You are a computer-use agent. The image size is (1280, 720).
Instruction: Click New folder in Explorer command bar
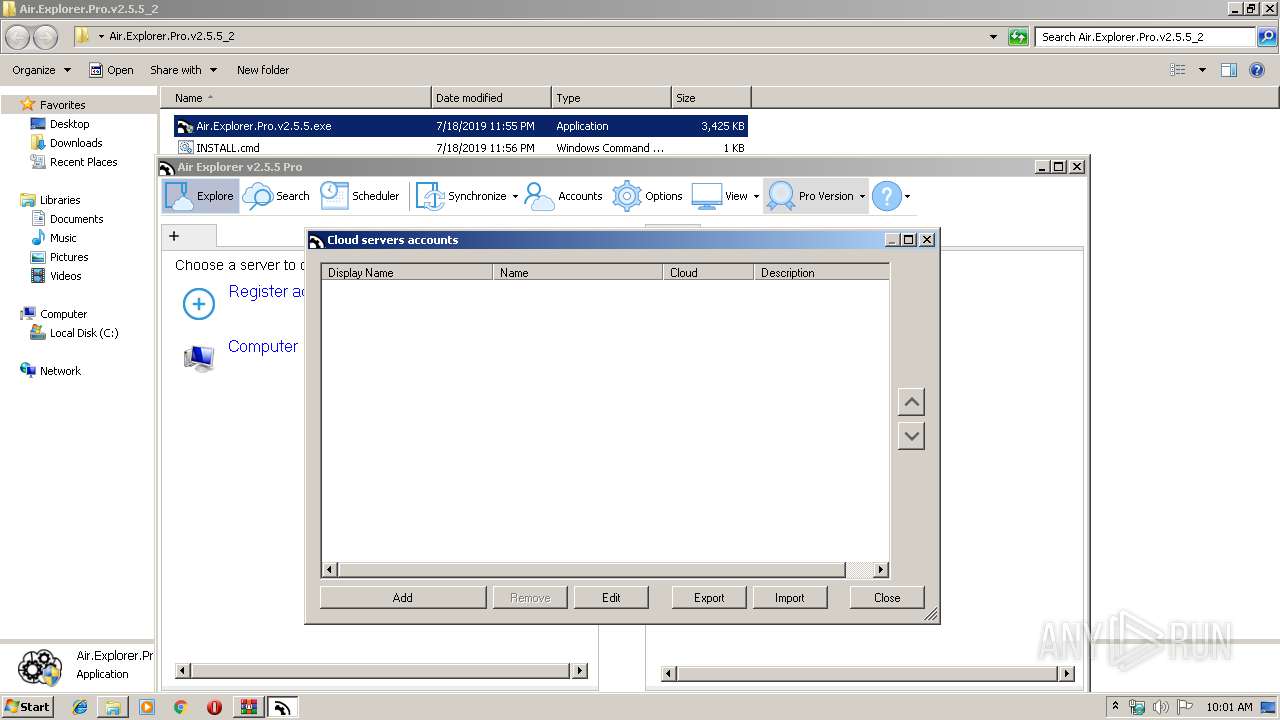point(263,70)
